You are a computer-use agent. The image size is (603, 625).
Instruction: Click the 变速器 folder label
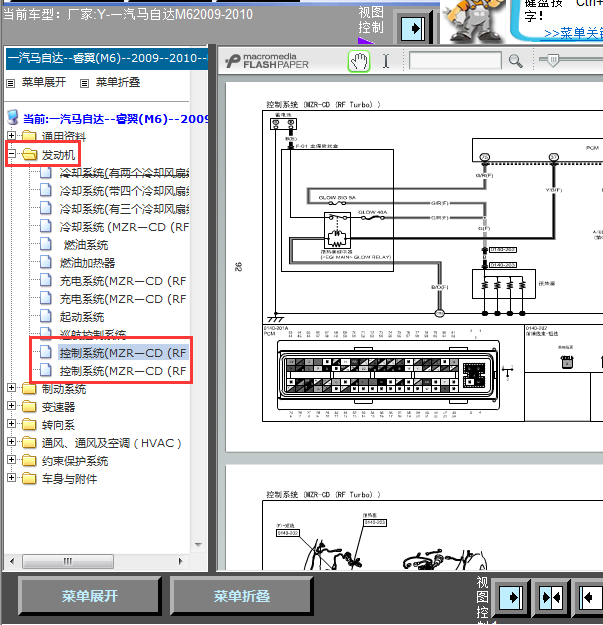58,407
